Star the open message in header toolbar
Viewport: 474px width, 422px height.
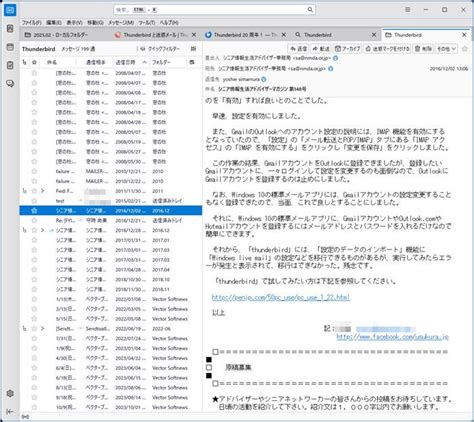[465, 49]
